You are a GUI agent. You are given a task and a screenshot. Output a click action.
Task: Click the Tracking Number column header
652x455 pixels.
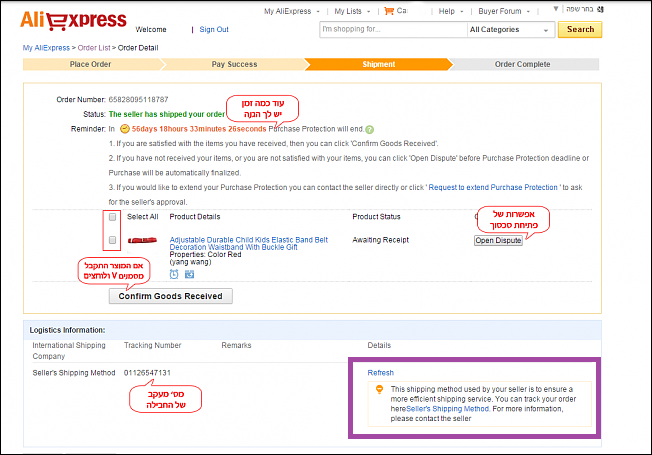(153, 345)
